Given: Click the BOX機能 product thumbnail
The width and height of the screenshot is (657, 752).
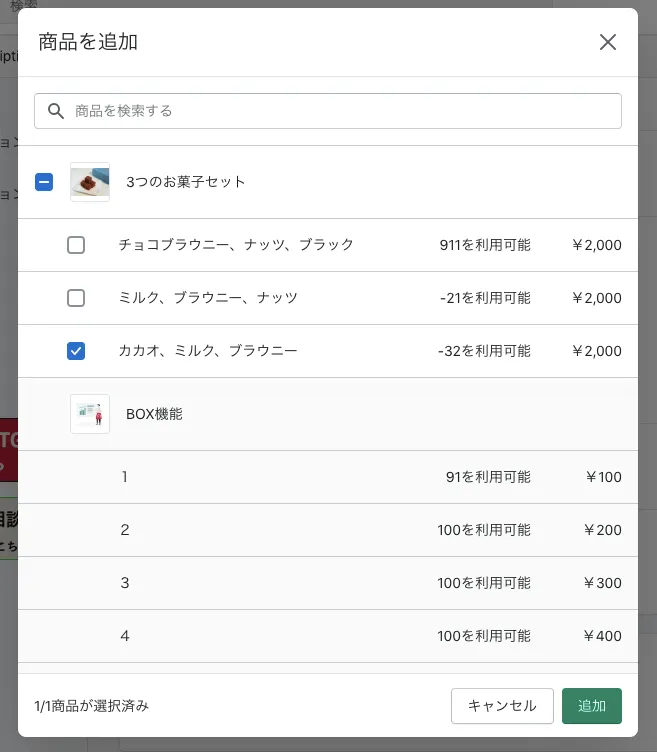Looking at the screenshot, I should click(90, 414).
